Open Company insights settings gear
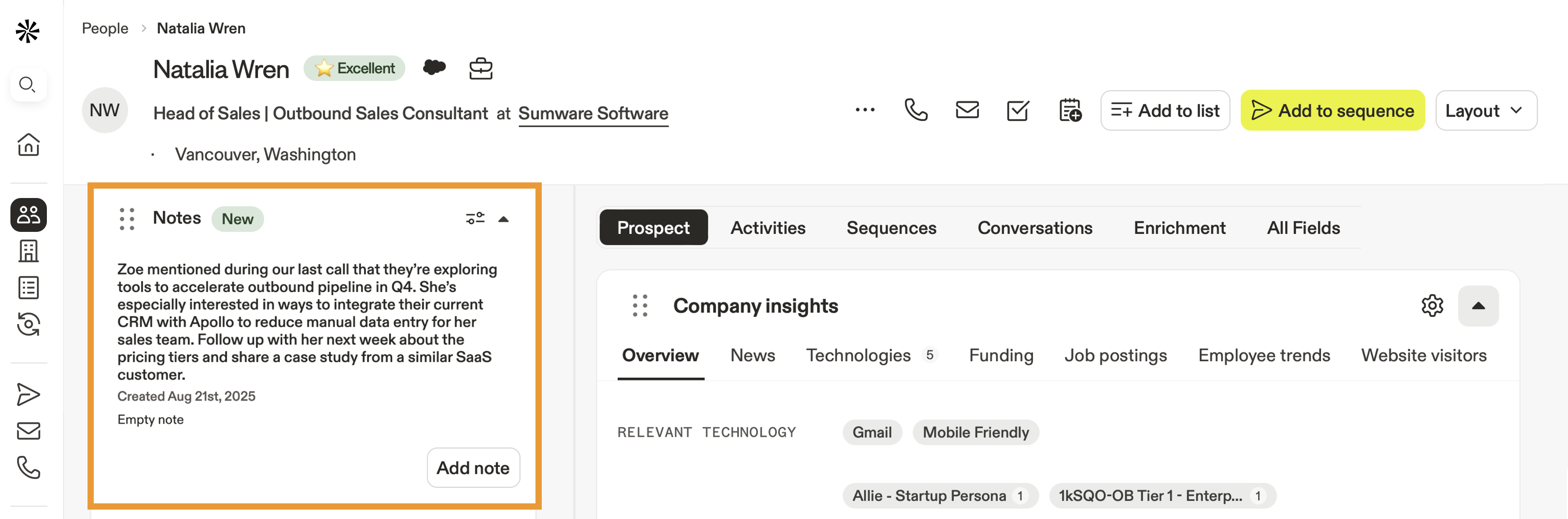 (x=1432, y=306)
